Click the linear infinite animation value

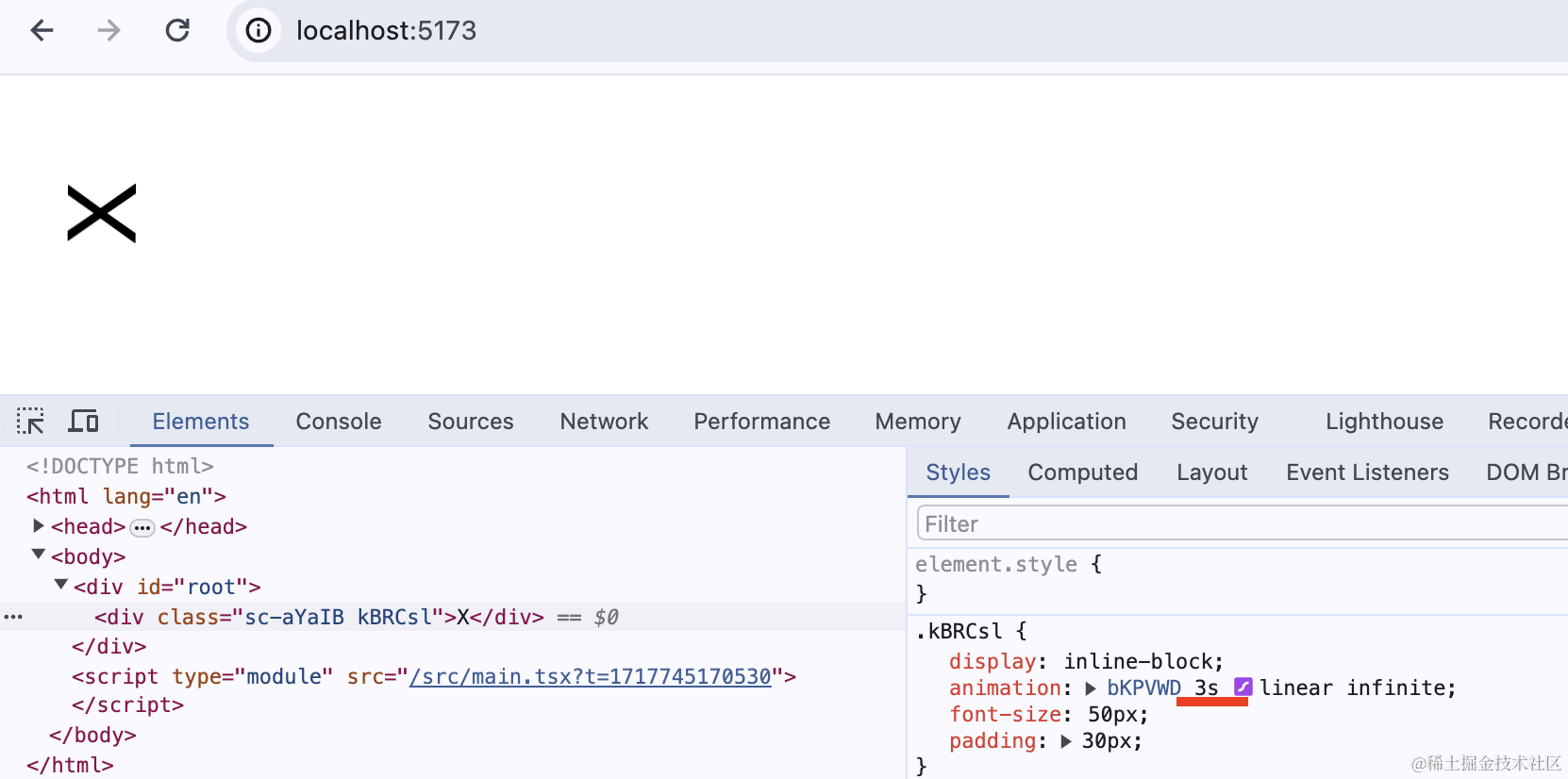pyautogui.click(x=1355, y=688)
